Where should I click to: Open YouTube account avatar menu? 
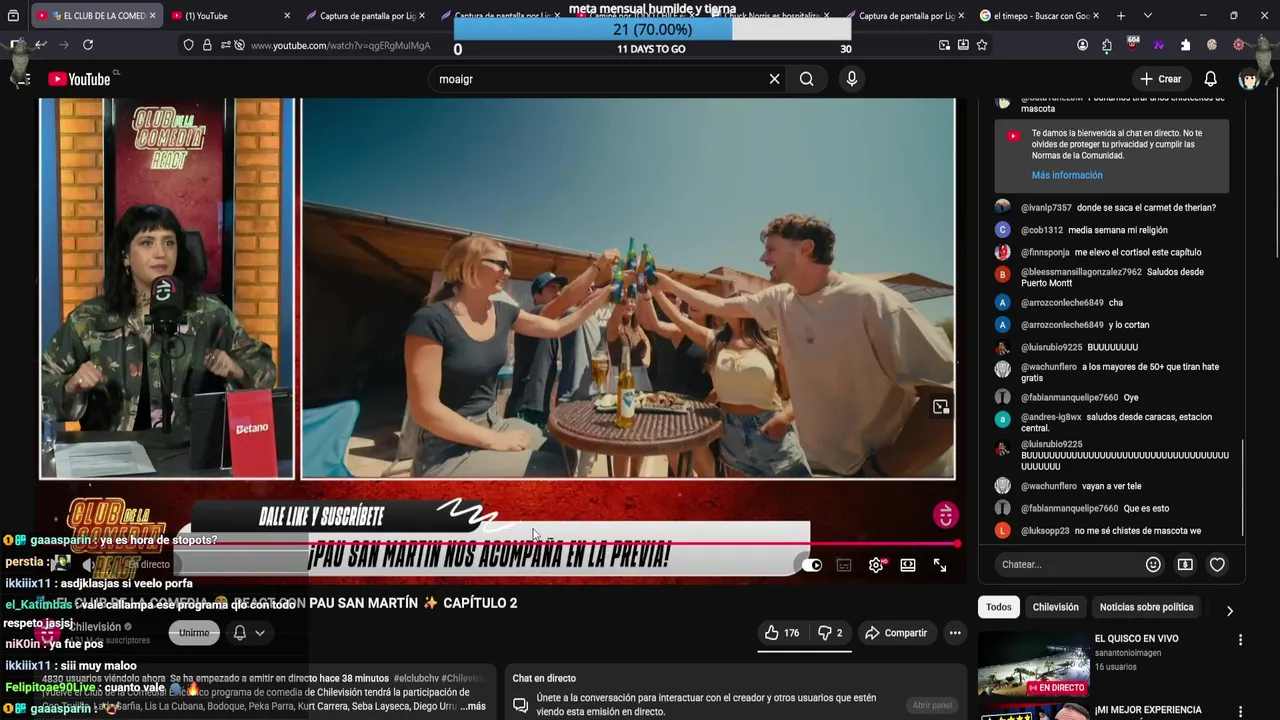click(1249, 79)
